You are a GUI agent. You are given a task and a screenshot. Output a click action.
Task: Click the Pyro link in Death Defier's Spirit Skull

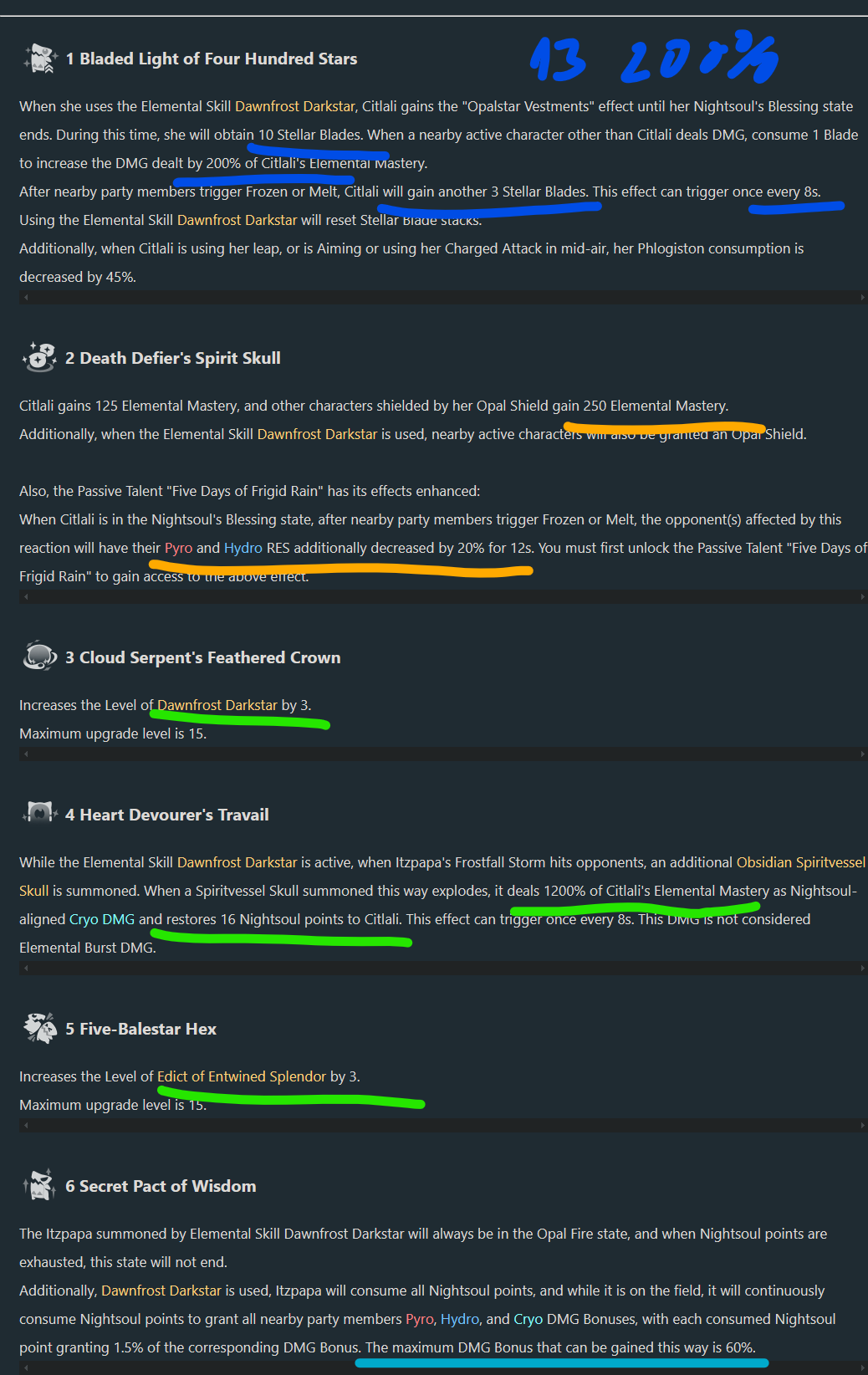click(x=178, y=548)
